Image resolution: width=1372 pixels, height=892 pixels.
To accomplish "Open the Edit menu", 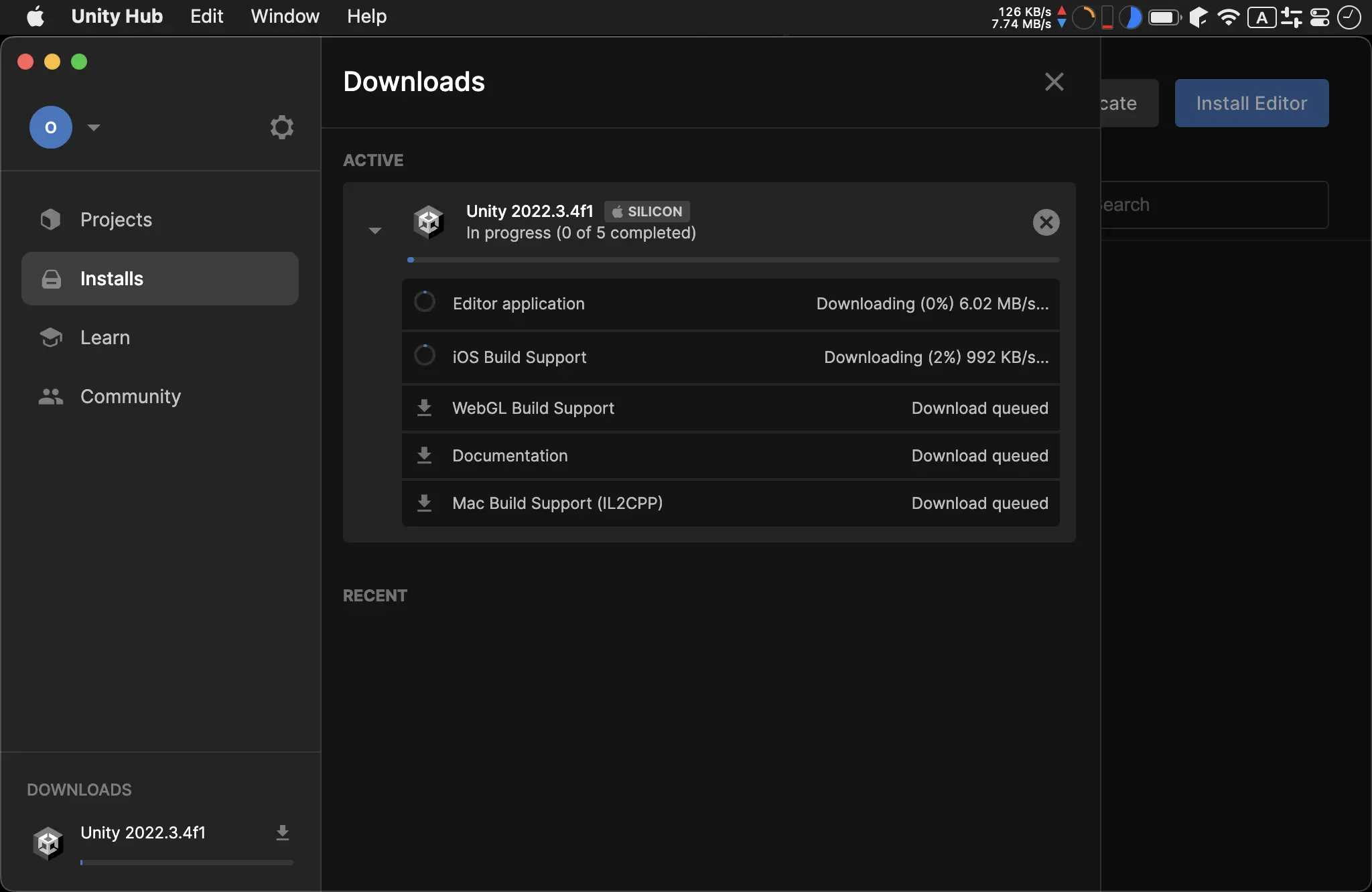I will (x=206, y=16).
